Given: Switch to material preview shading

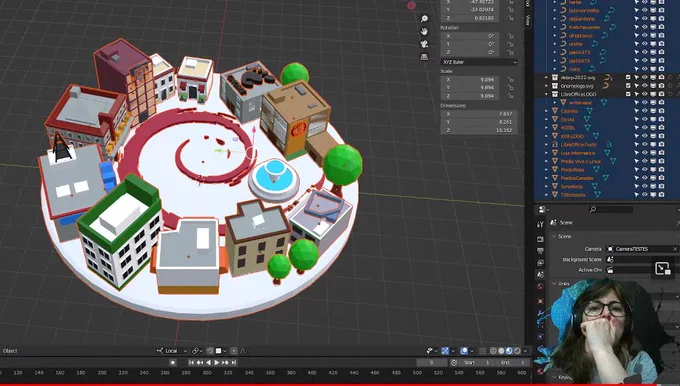Looking at the screenshot, I should click(x=510, y=351).
